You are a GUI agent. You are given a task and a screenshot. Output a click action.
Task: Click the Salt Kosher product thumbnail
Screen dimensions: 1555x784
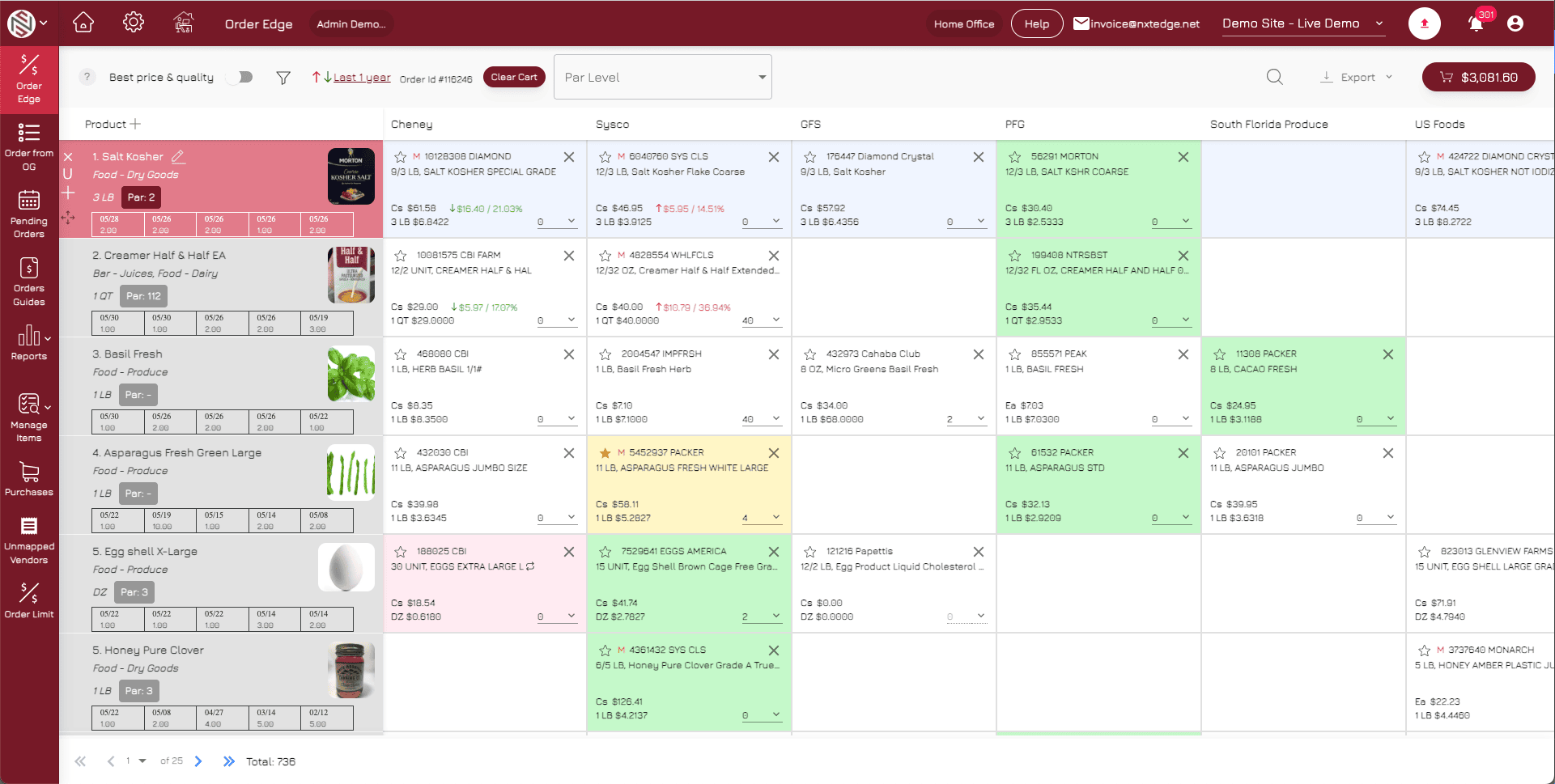(351, 176)
